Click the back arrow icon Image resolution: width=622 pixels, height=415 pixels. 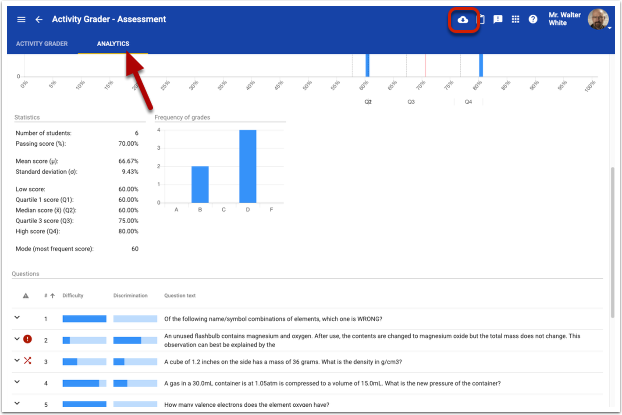pos(39,19)
